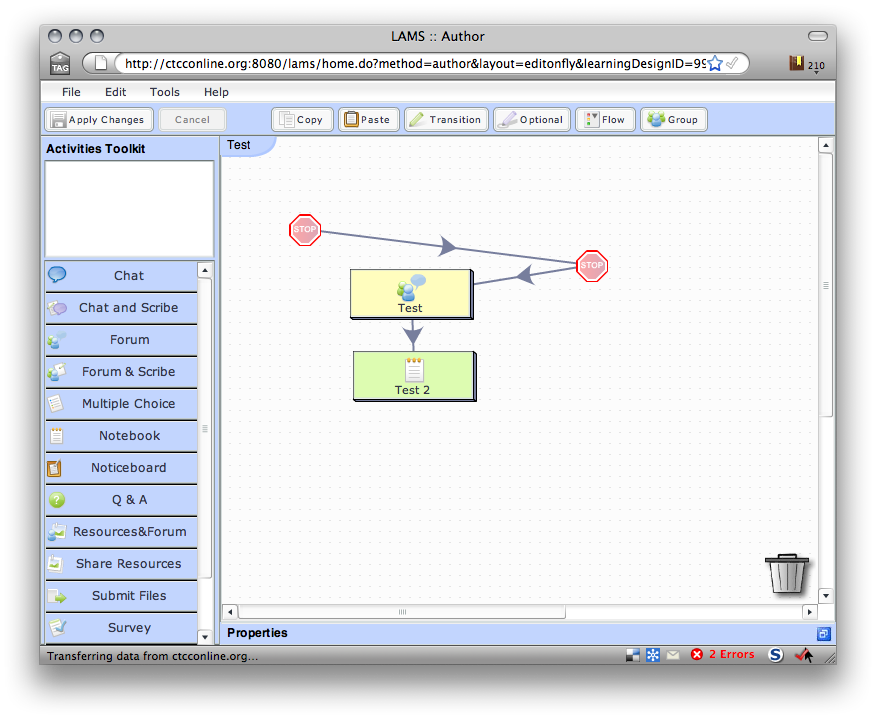Select the right STOP gate icon
Screen dimensions: 876x719
(x=592, y=265)
